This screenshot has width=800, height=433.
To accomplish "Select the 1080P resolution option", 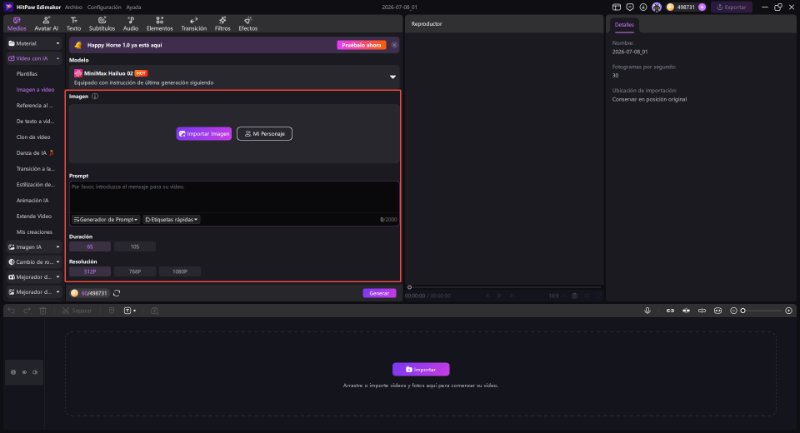I will [180, 272].
